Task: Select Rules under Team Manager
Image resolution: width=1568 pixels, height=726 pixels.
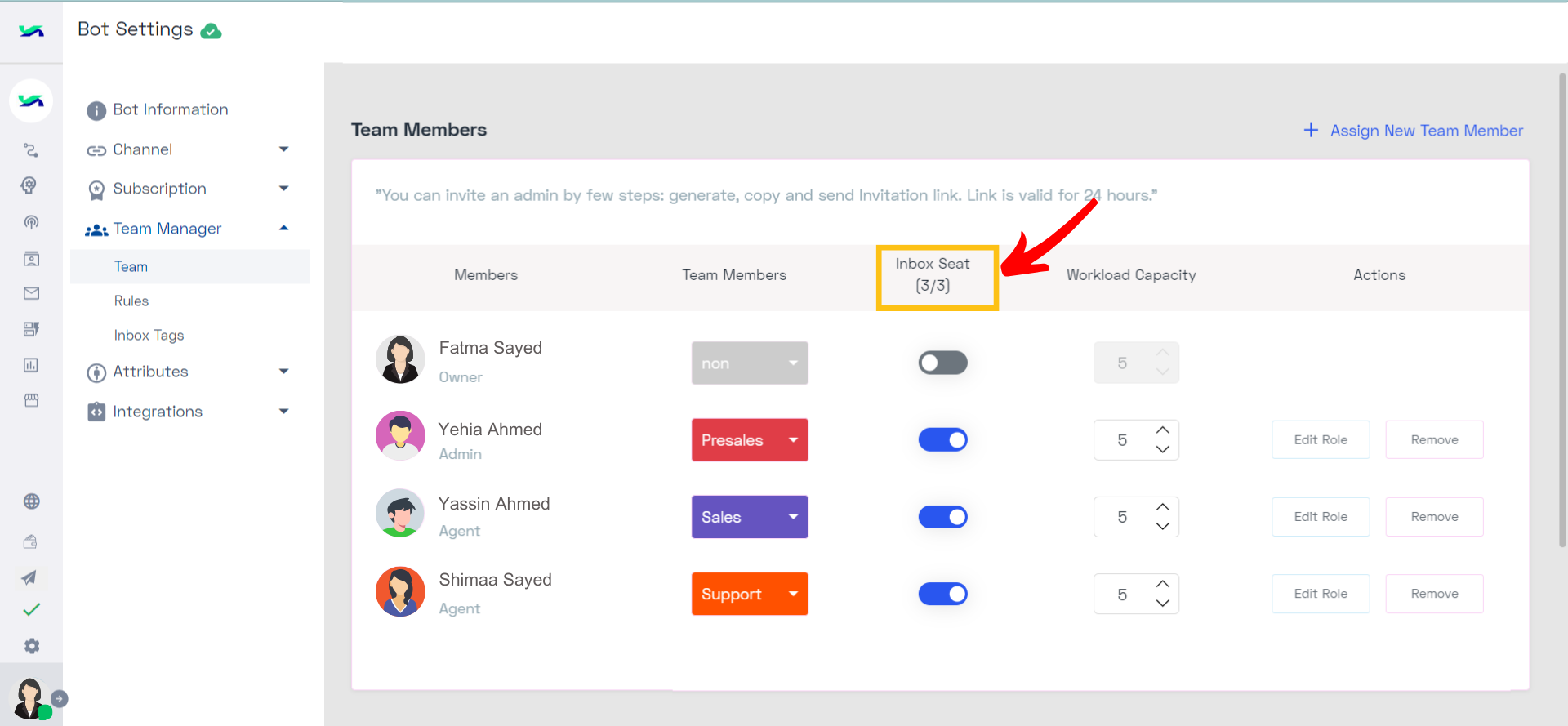Action: 131,301
